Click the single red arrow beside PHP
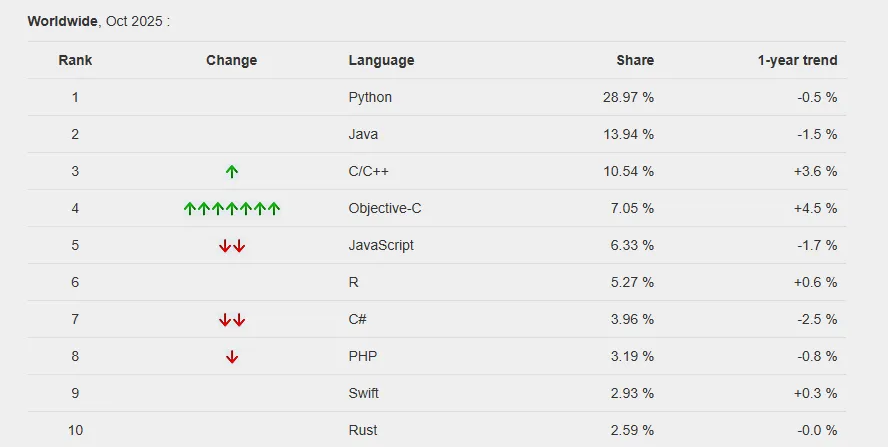This screenshot has width=888, height=447. (232, 357)
